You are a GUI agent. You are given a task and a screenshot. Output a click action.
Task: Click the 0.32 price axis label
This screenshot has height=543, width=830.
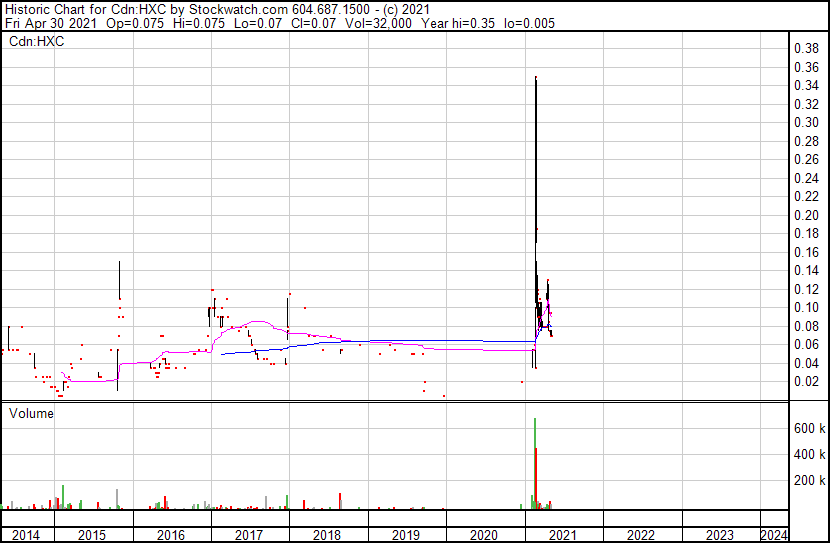(x=806, y=104)
